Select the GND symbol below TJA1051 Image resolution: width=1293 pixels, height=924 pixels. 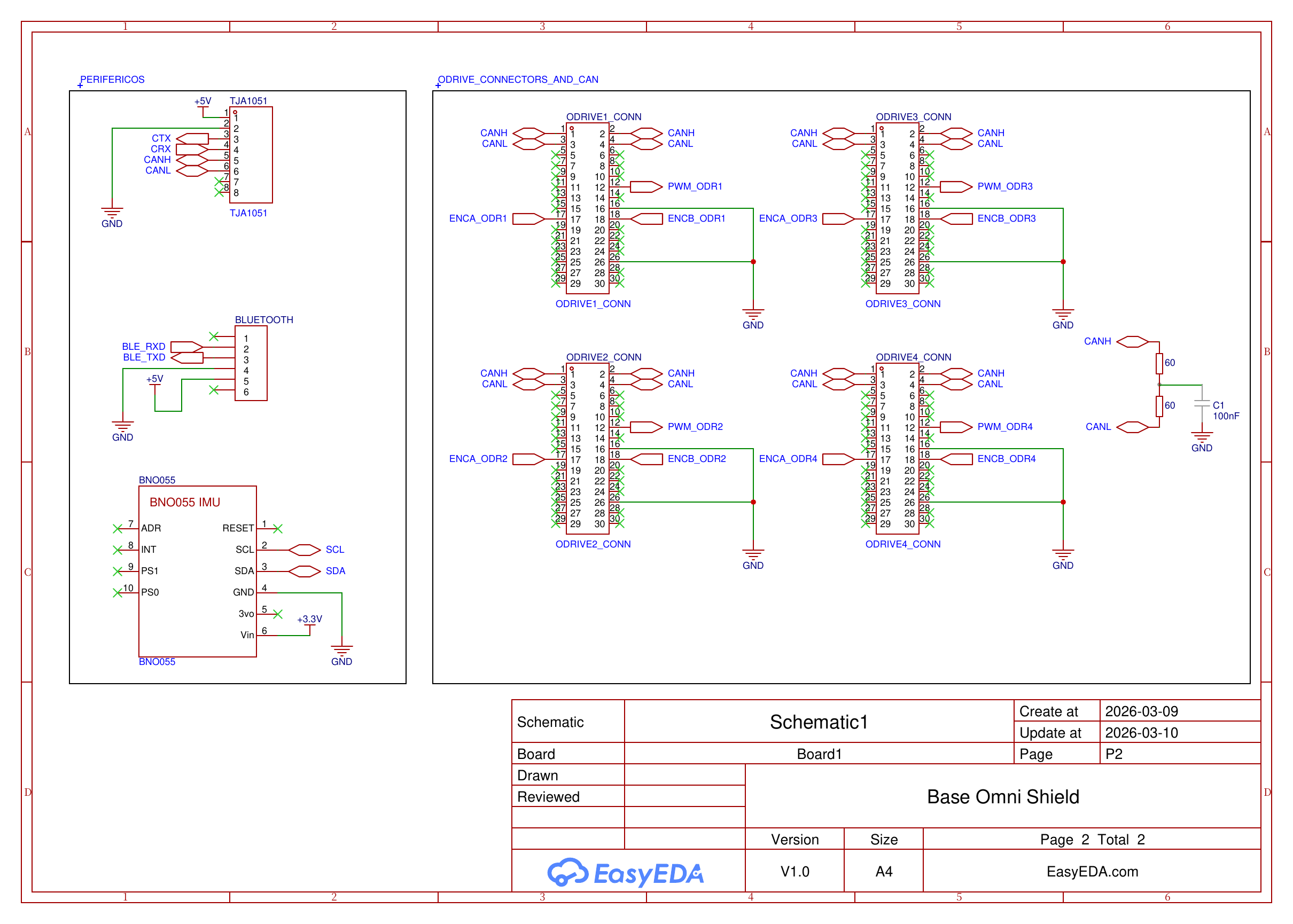coord(112,212)
